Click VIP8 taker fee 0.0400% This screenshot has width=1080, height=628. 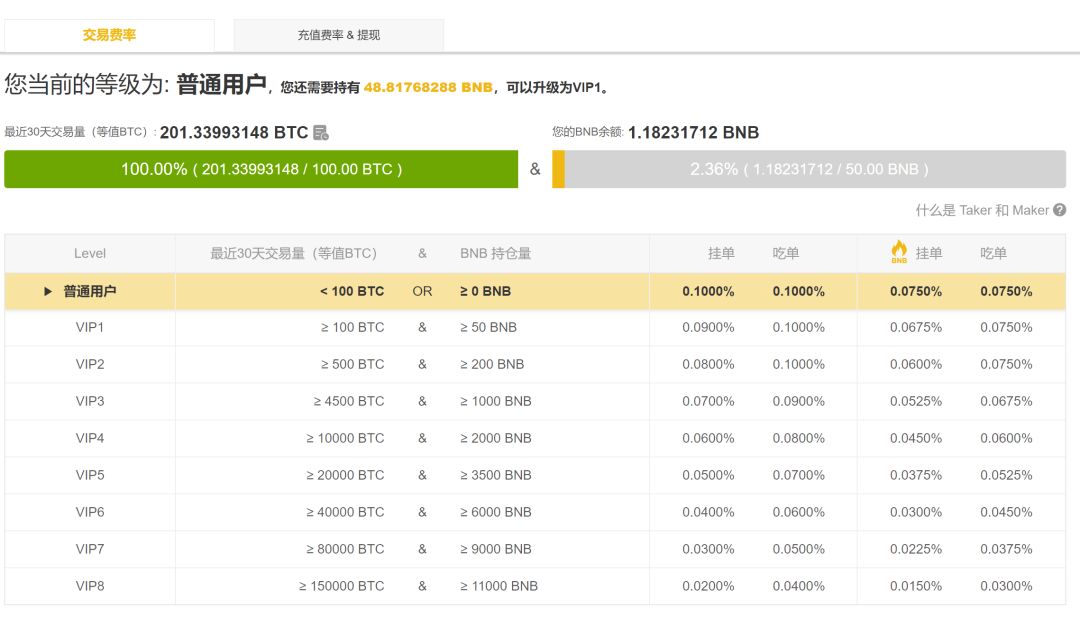tap(798, 586)
